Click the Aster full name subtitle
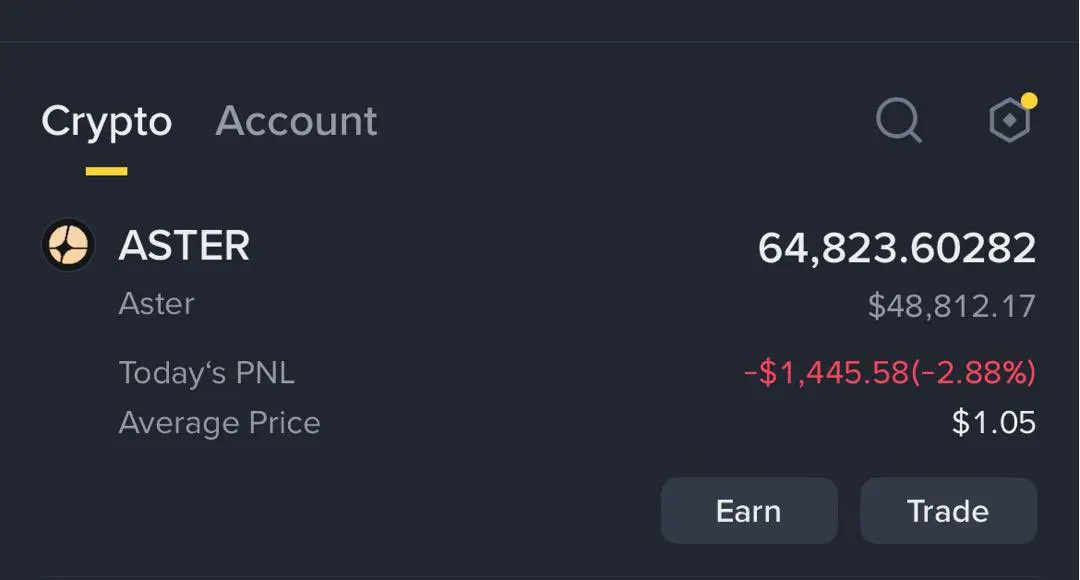Image resolution: width=1080 pixels, height=580 pixels. pos(156,304)
